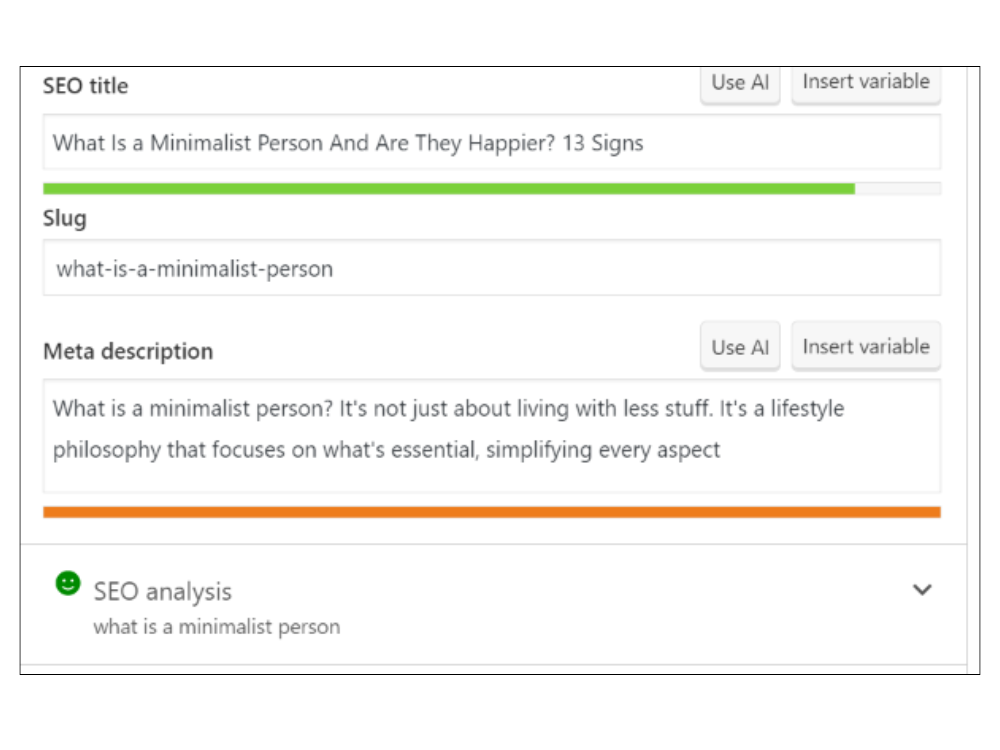The image size is (1000, 750).
Task: Click into the Slug input field
Action: coord(492,268)
